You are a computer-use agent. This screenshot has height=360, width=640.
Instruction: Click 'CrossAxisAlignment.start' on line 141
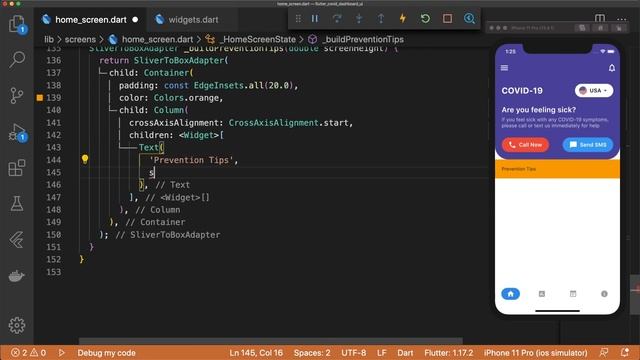pos(289,123)
